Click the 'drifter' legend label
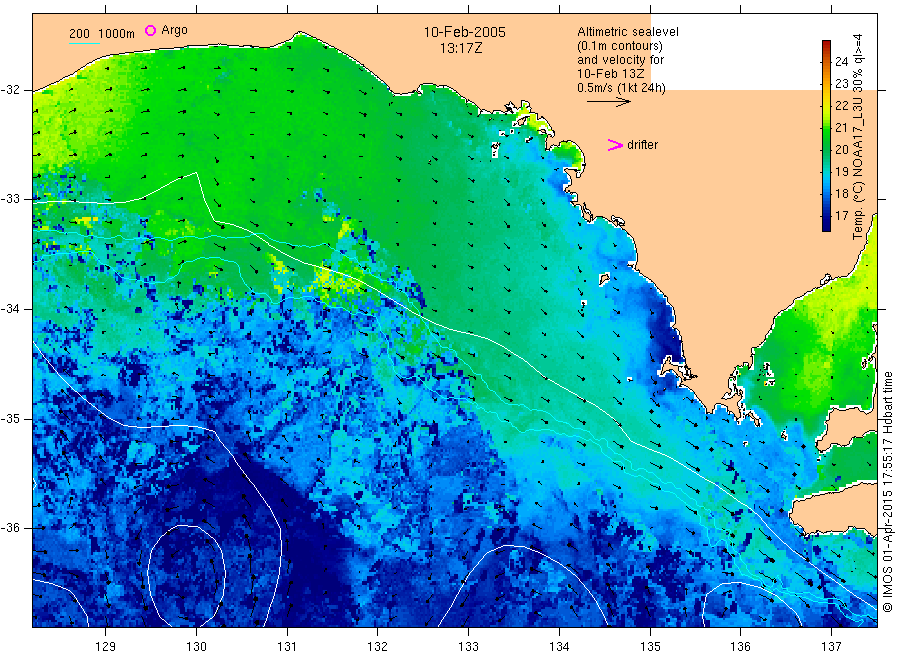 pos(642,145)
